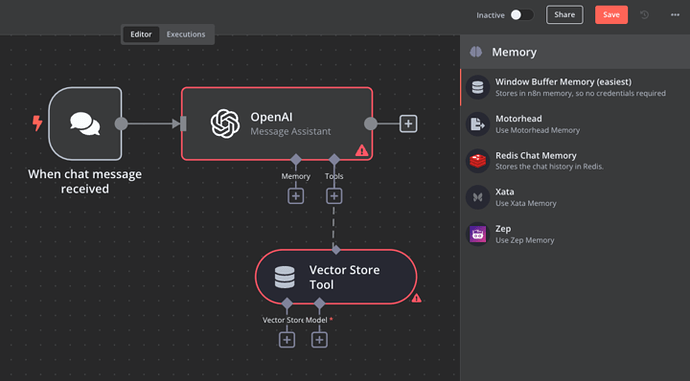Image resolution: width=690 pixels, height=381 pixels.
Task: Click the Window Buffer Memory database icon
Action: [478, 87]
